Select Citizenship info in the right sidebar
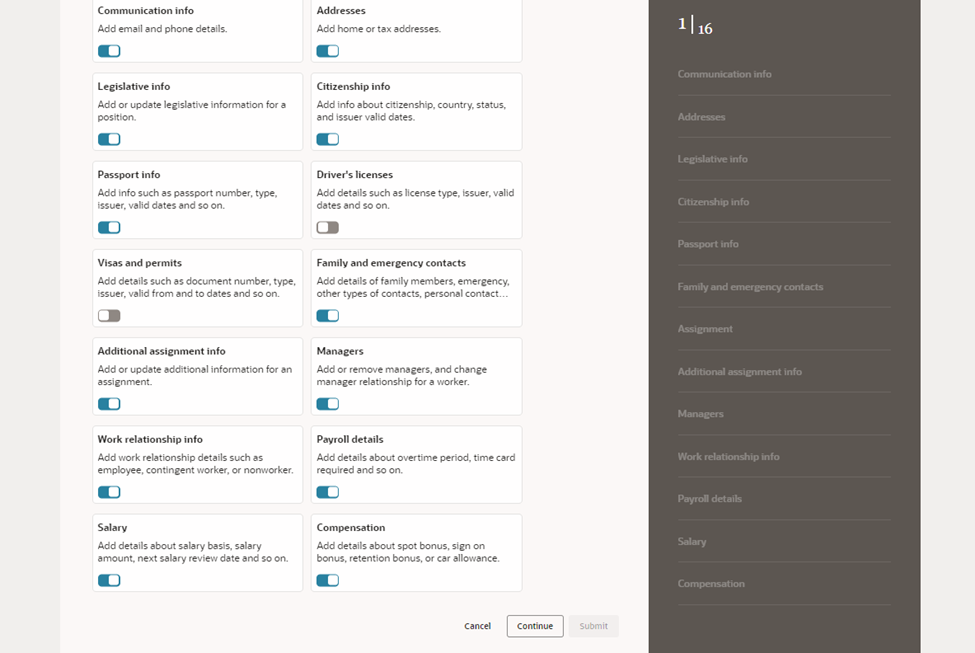This screenshot has height=653, width=975. [x=711, y=201]
